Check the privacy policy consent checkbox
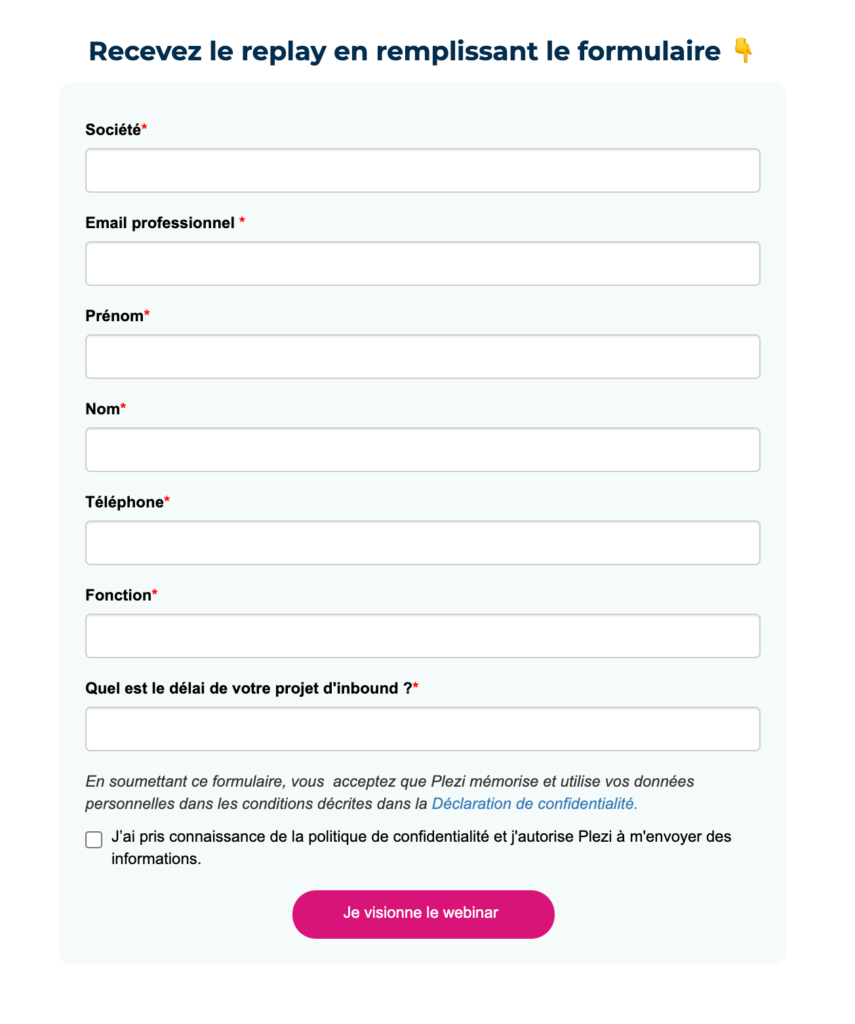 pos(93,840)
